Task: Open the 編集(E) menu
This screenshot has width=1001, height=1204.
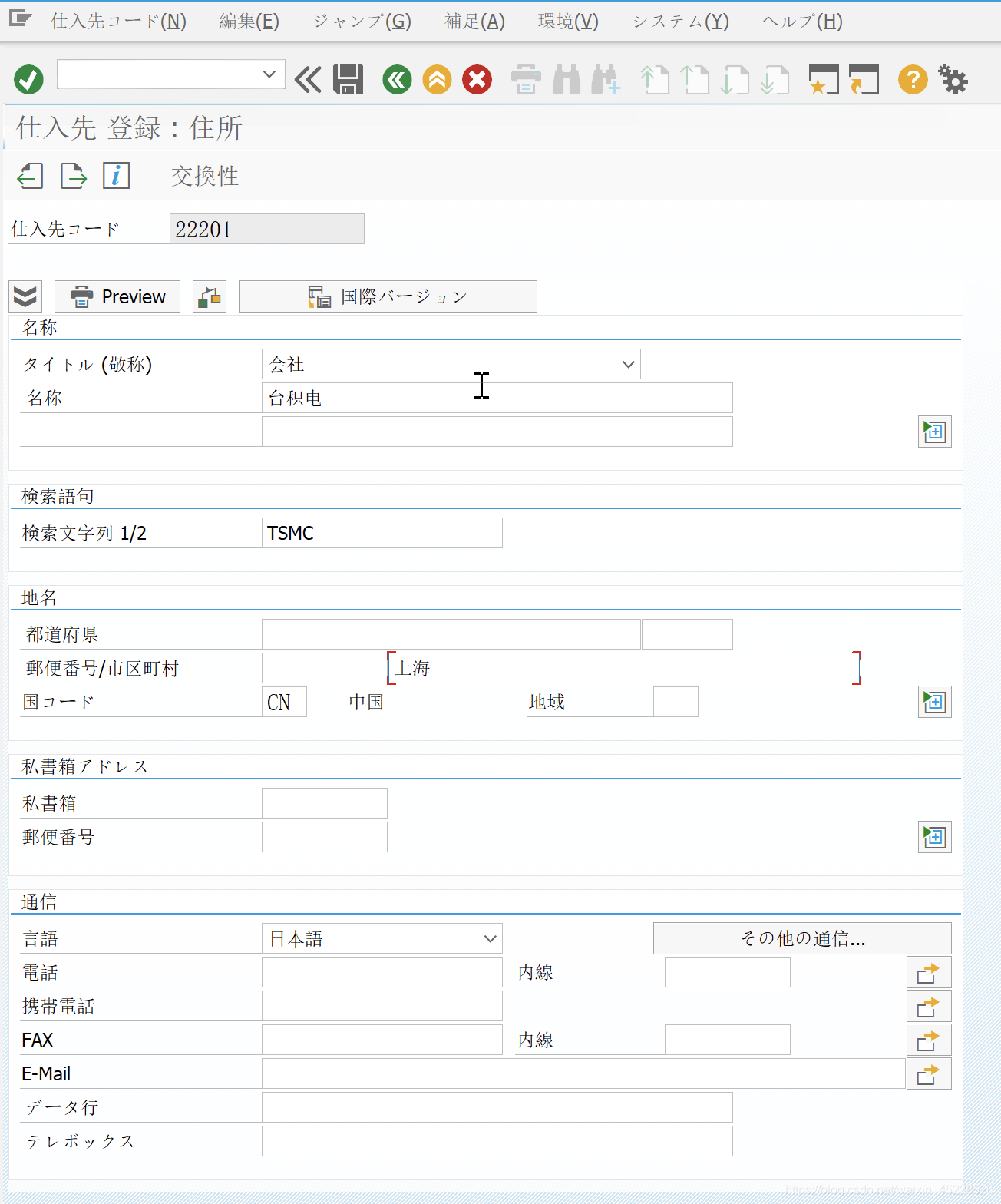Action: 249,21
